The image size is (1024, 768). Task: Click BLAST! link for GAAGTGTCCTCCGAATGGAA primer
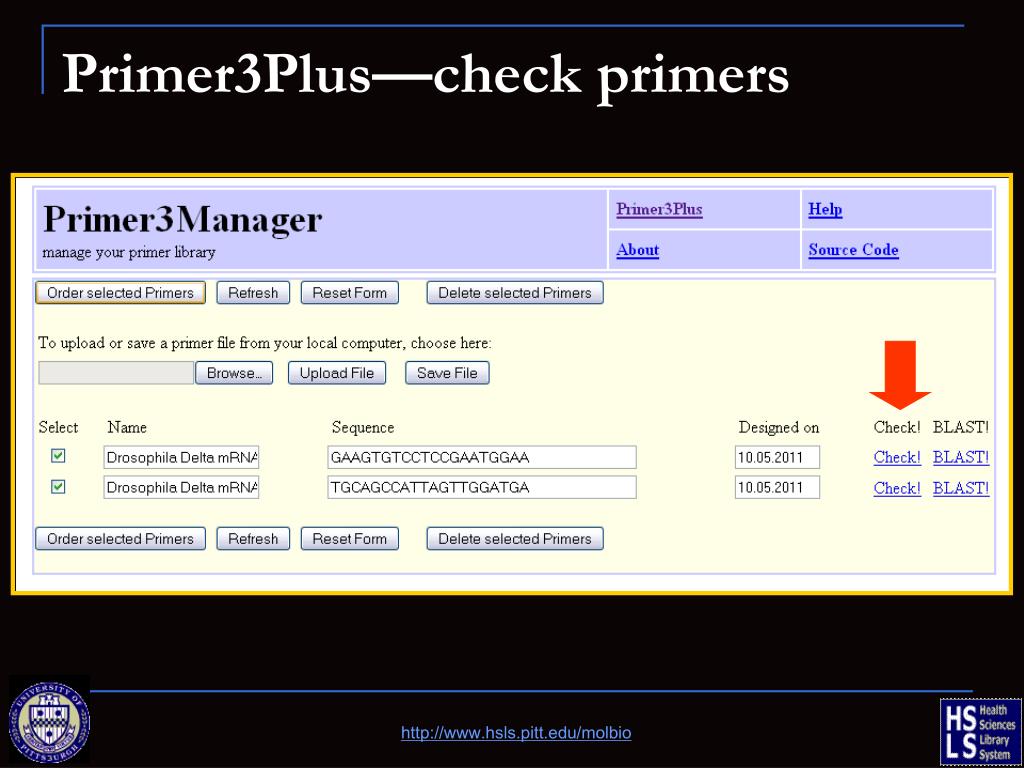[x=961, y=457]
